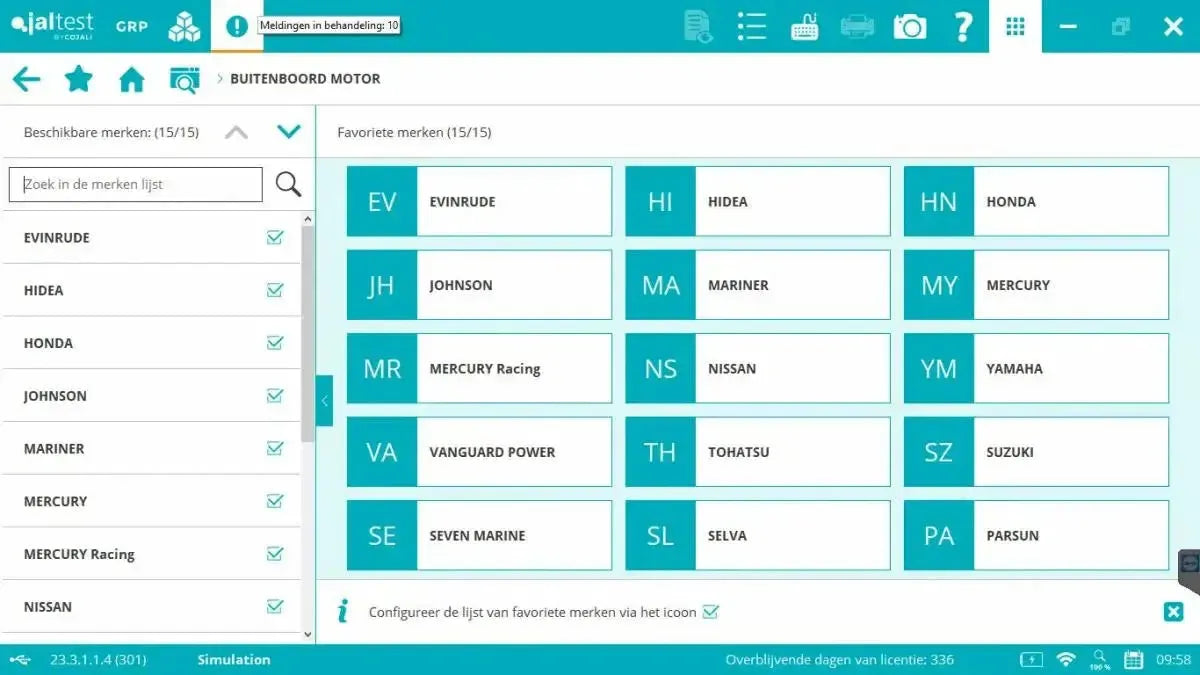Collapse the left panel with side arrow

(x=324, y=400)
